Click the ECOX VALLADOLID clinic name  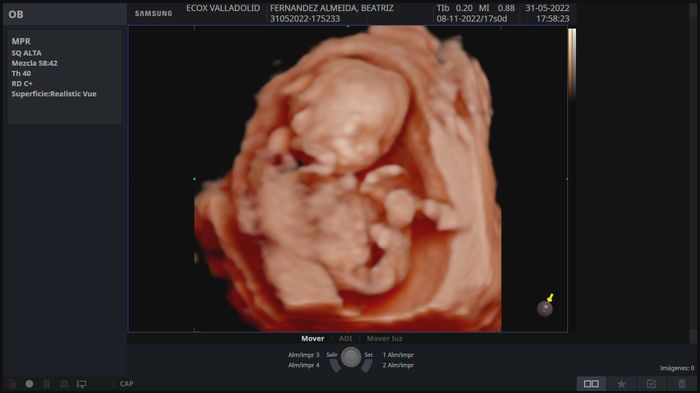(223, 8)
